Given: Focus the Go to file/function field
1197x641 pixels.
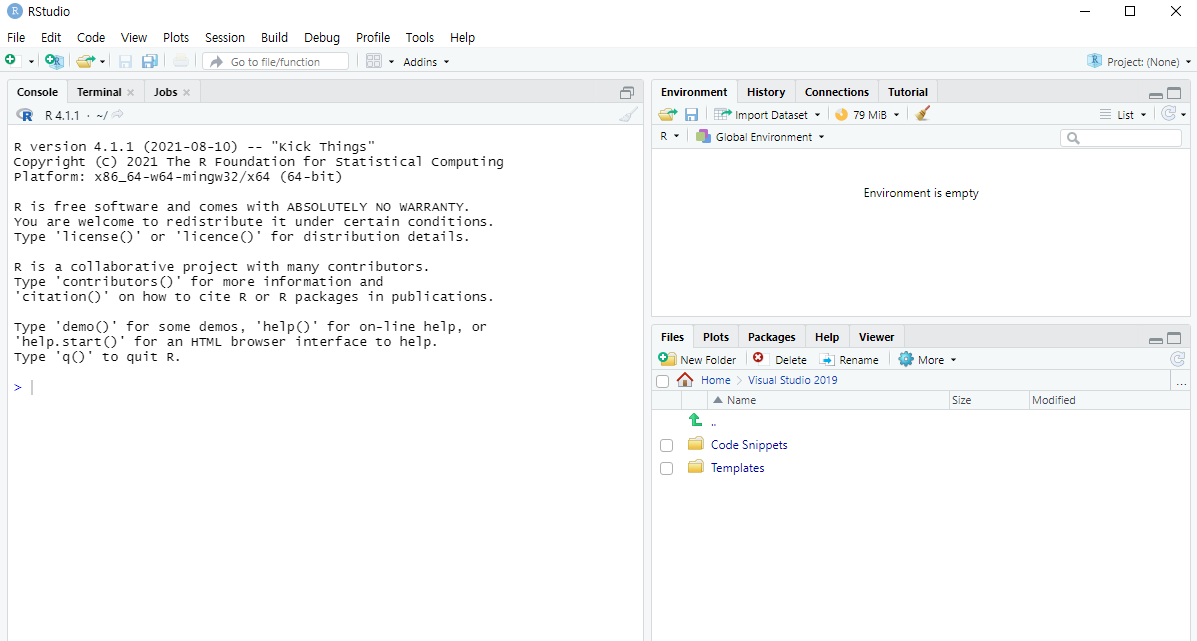Looking at the screenshot, I should (x=276, y=62).
